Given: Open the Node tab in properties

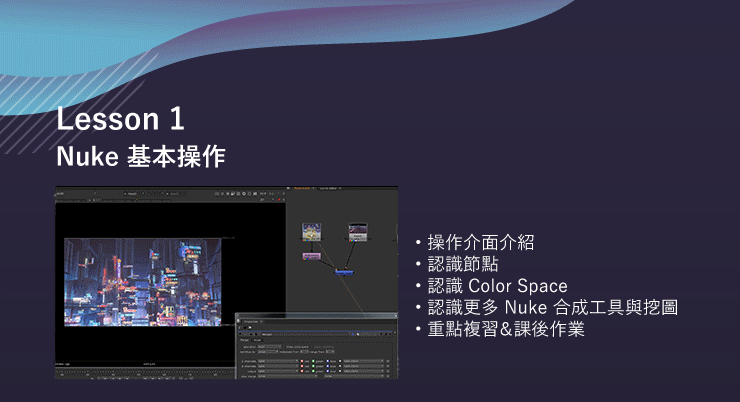Looking at the screenshot, I should point(257,340).
